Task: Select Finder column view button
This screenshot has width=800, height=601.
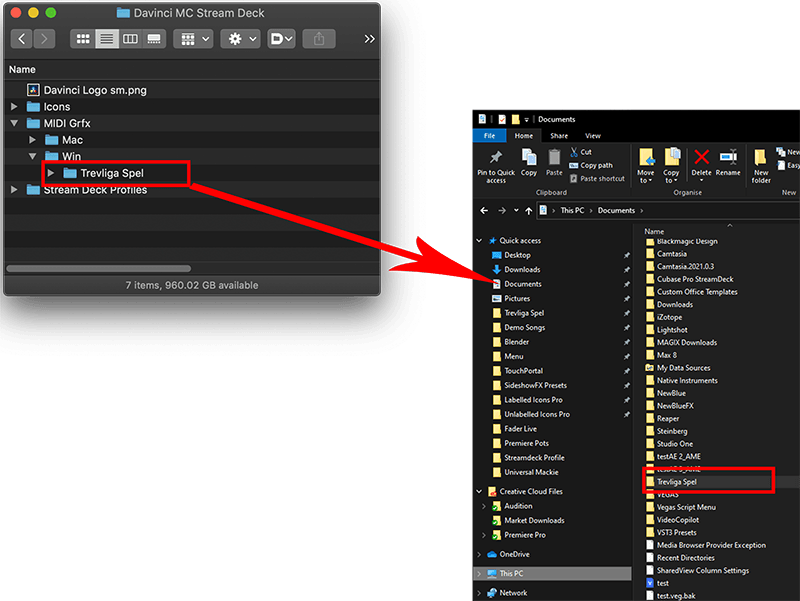Action: [x=130, y=39]
